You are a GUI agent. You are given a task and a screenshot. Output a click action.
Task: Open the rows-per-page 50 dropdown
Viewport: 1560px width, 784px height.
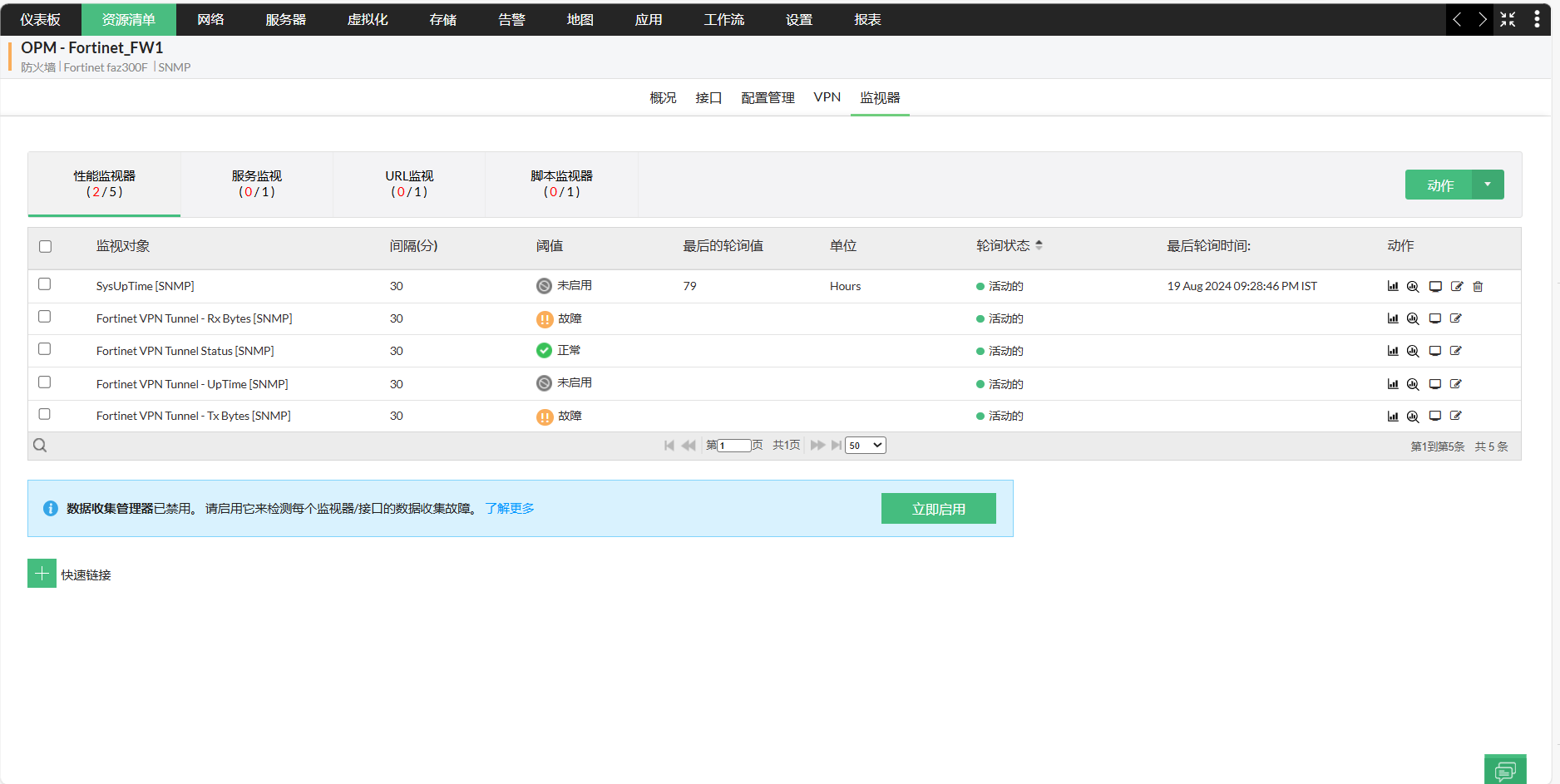pyautogui.click(x=866, y=446)
